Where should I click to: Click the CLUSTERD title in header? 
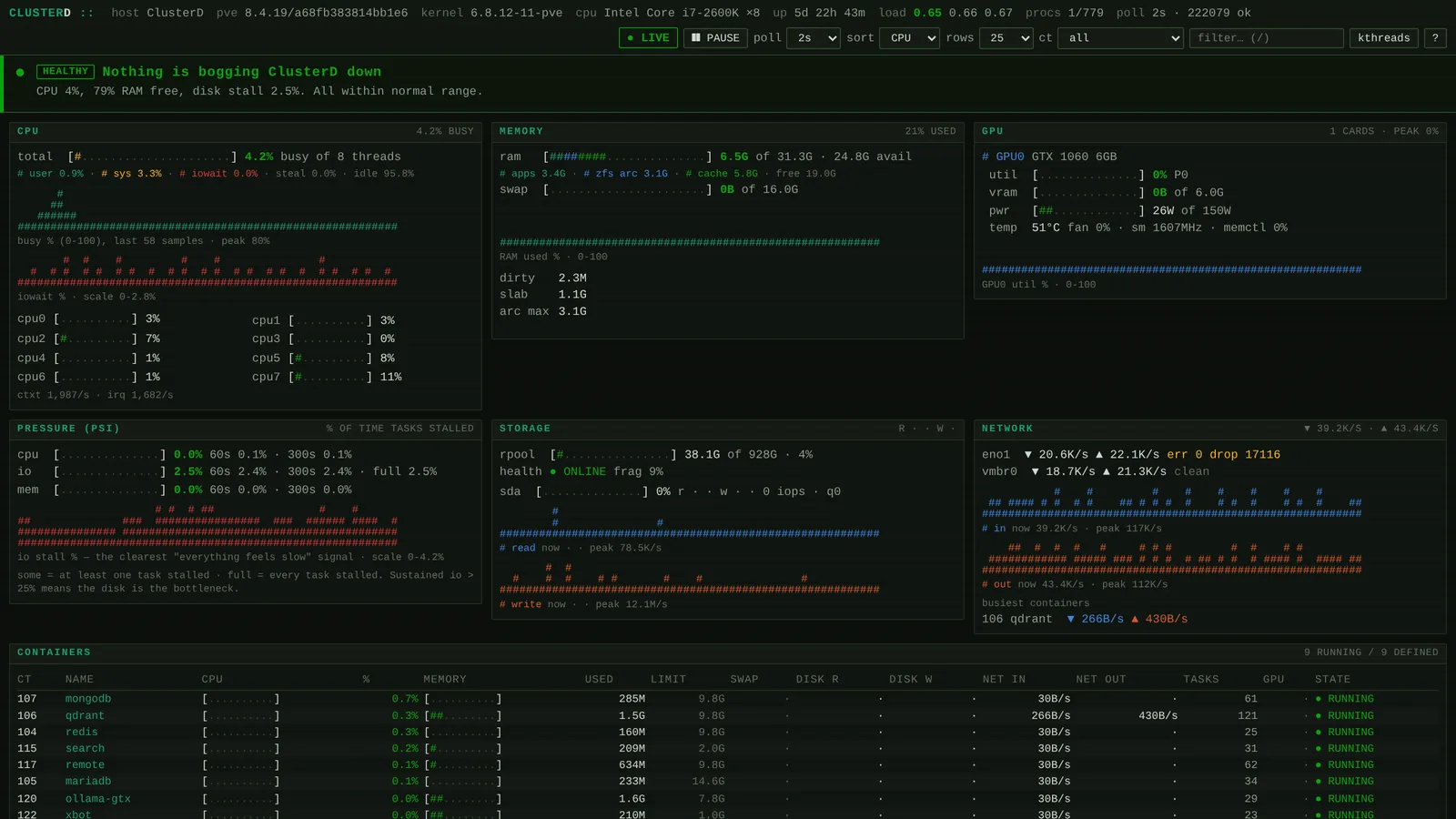(40, 13)
